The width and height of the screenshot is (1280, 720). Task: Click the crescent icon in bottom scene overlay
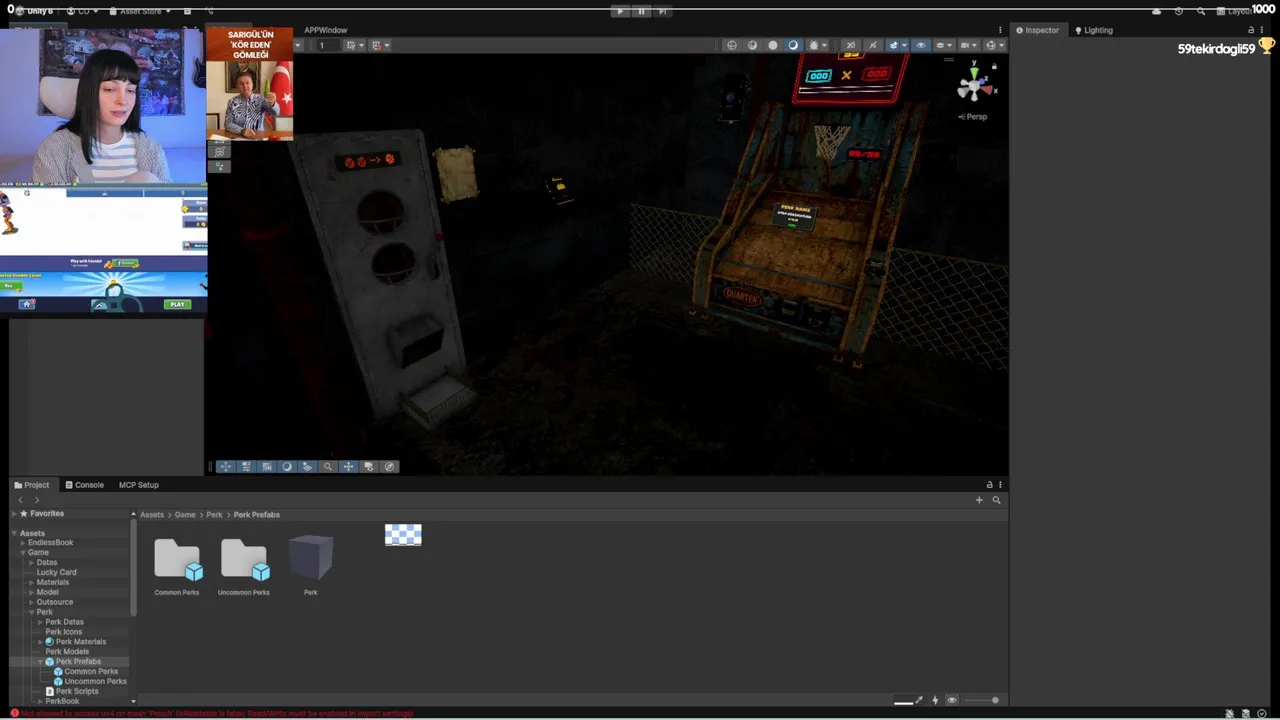(287, 466)
